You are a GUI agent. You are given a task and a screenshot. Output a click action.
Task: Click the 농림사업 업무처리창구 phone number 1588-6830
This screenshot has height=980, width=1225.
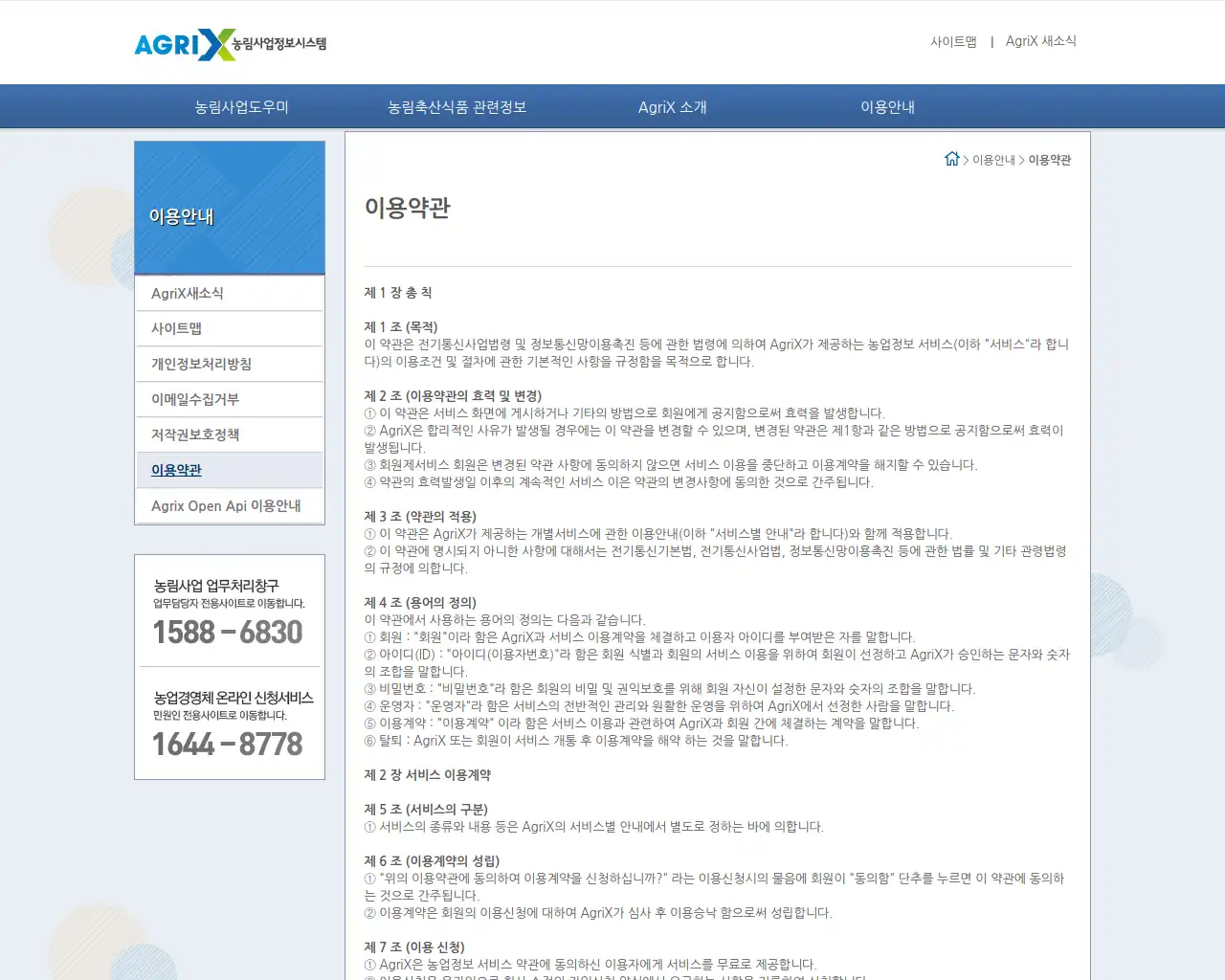228,632
